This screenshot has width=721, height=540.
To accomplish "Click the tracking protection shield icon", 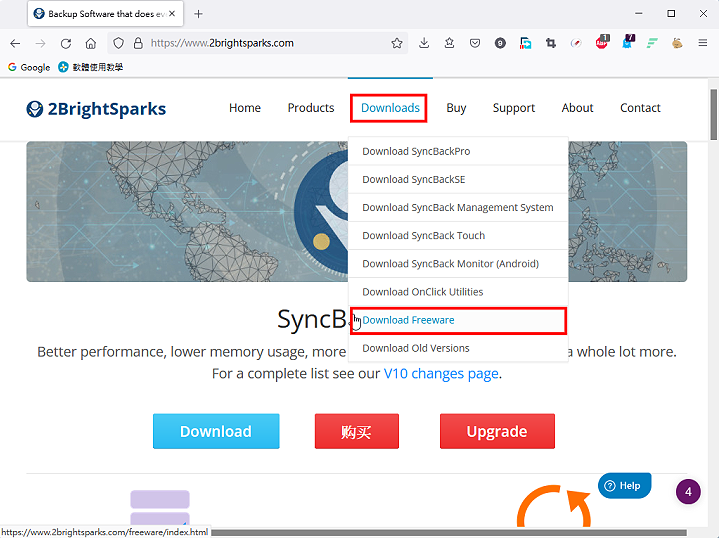I will pos(119,43).
